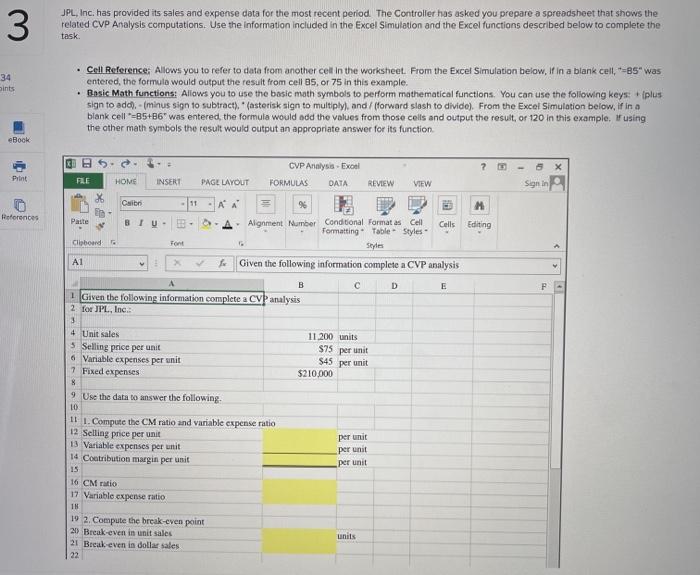The height and width of the screenshot is (575, 700).
Task: Select yellow Break-even in unit sales cell
Action: 299,534
